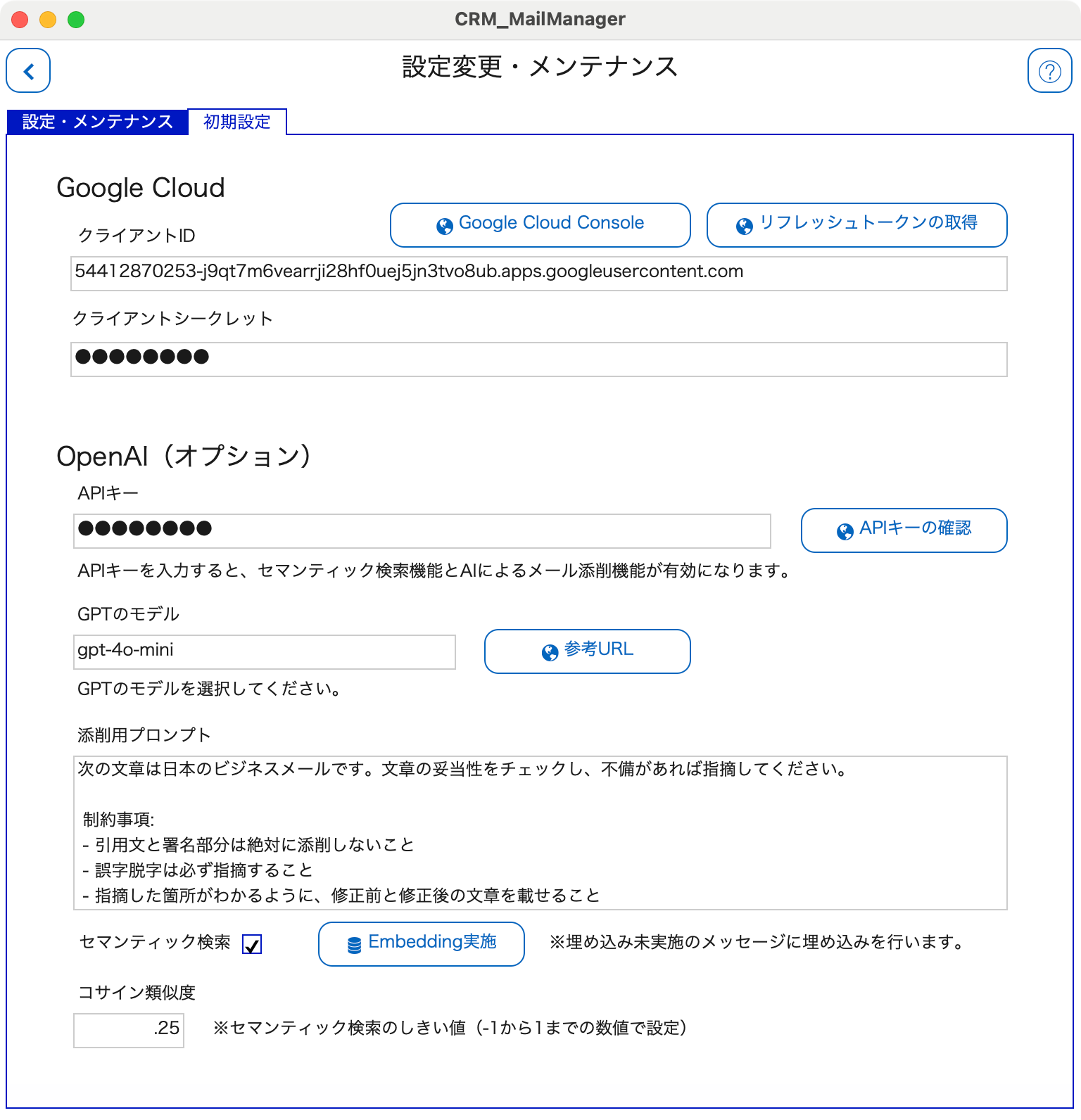Open the help question mark button
The width and height of the screenshot is (1081, 1120).
(1049, 70)
